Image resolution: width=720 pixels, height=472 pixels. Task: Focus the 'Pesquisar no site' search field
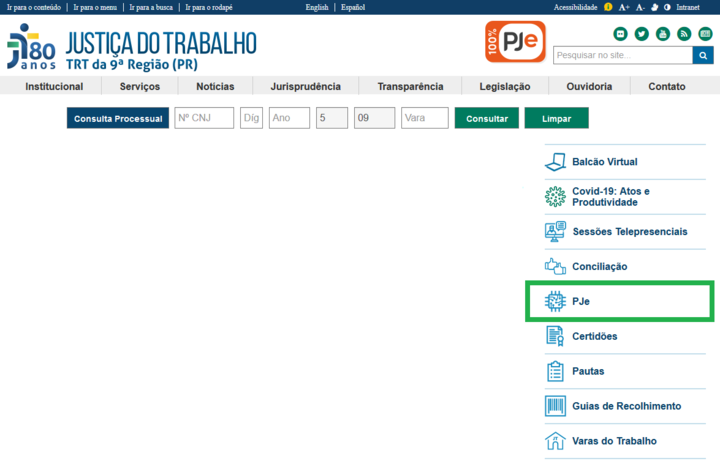click(623, 56)
